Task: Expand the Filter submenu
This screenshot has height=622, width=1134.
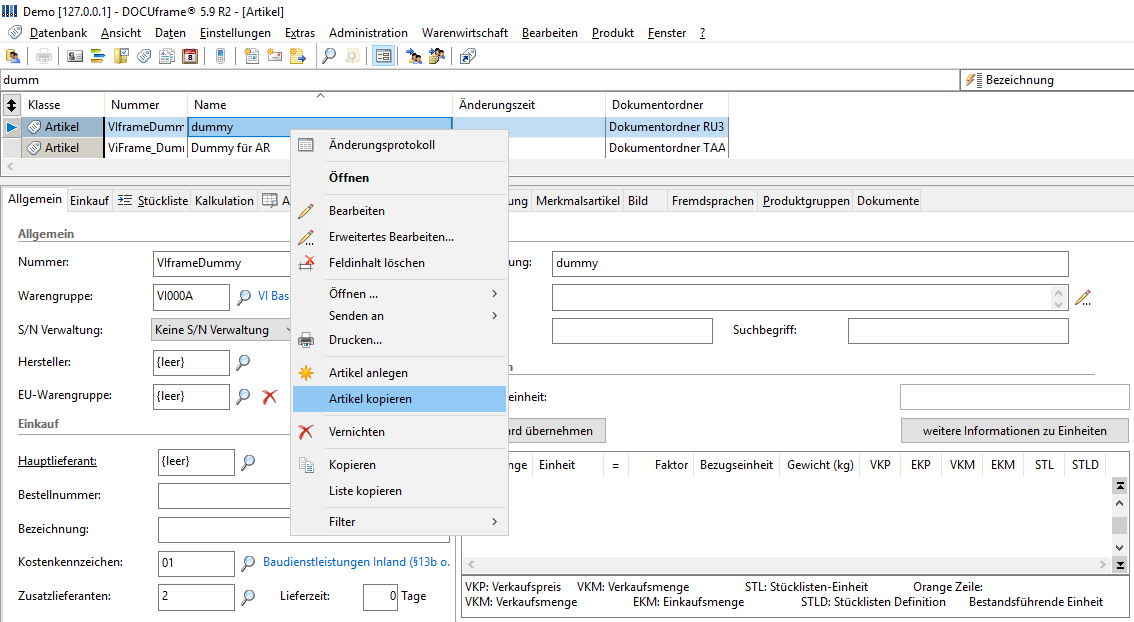Action: coord(399,521)
